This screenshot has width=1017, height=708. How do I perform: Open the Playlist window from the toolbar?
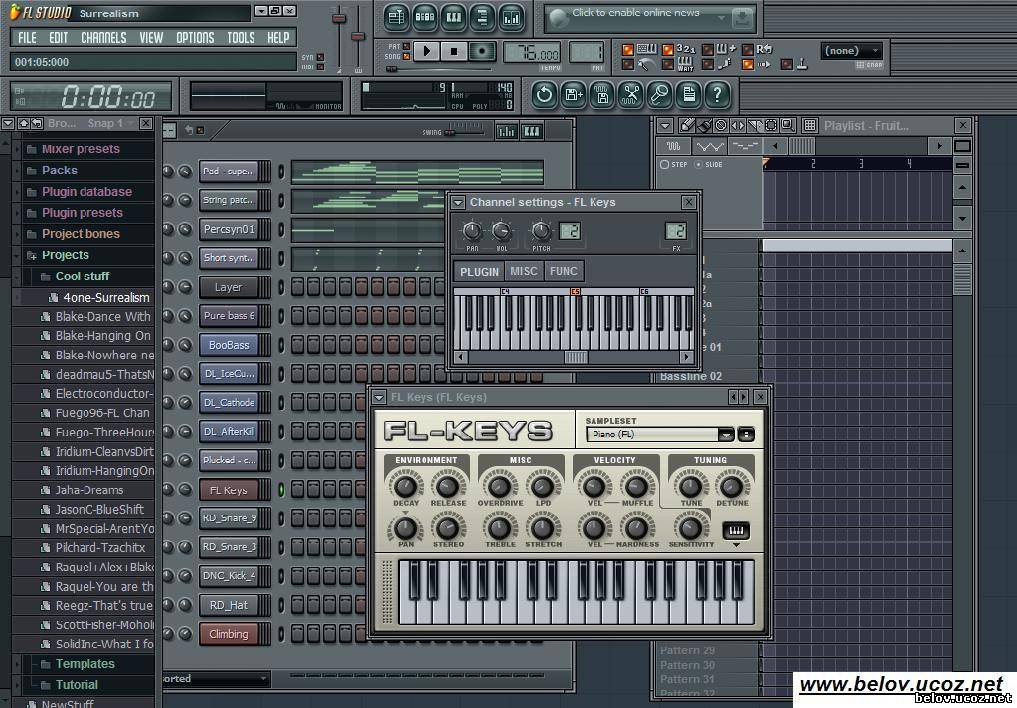click(x=396, y=18)
